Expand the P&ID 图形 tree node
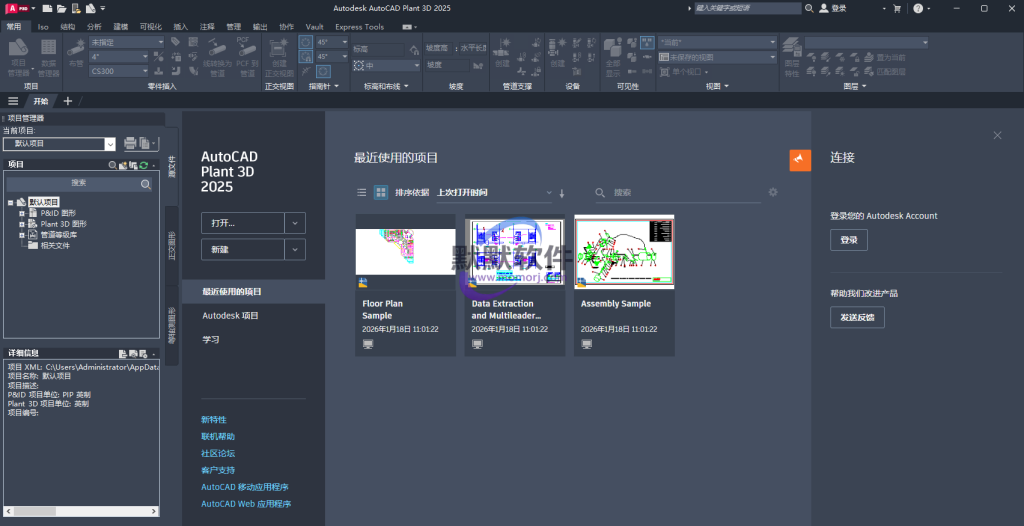The width and height of the screenshot is (1024, 526). (x=21, y=213)
